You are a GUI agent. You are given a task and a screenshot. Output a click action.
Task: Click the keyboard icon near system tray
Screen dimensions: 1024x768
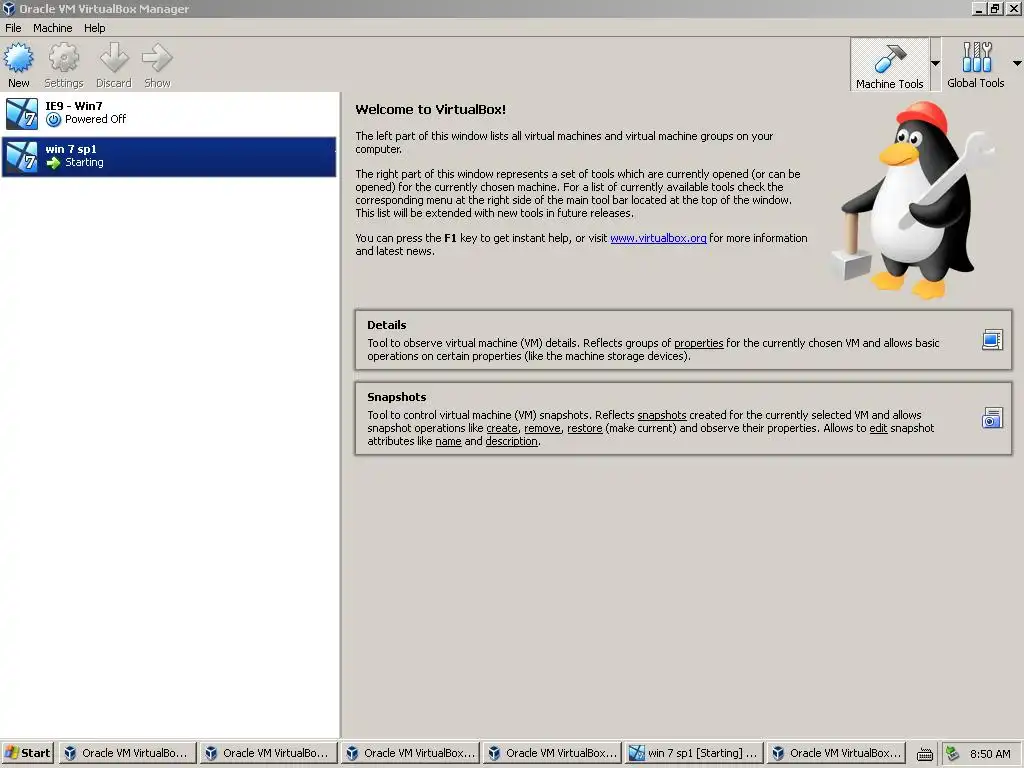click(x=925, y=754)
